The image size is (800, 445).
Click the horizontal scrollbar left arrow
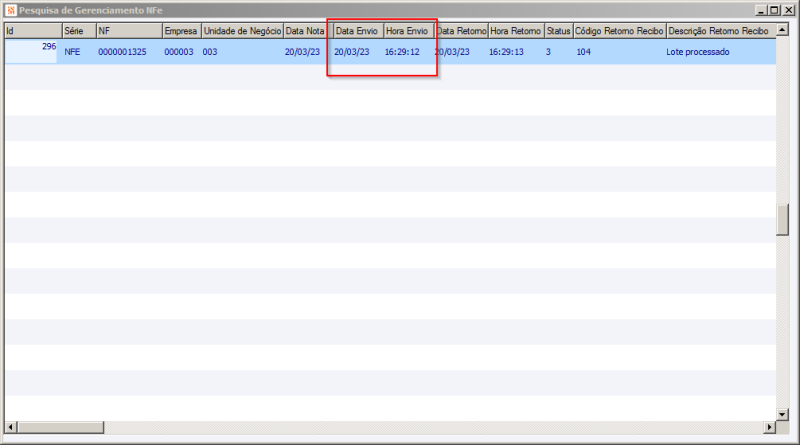click(11, 427)
